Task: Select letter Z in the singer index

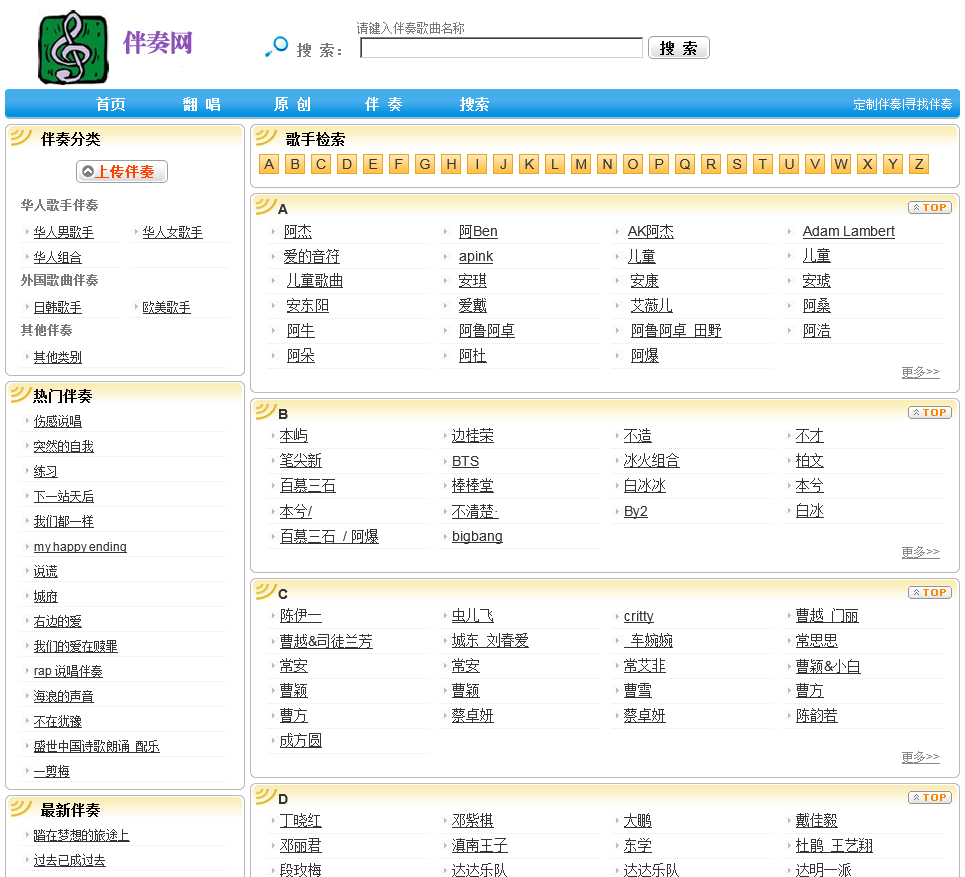Action: coord(919,164)
